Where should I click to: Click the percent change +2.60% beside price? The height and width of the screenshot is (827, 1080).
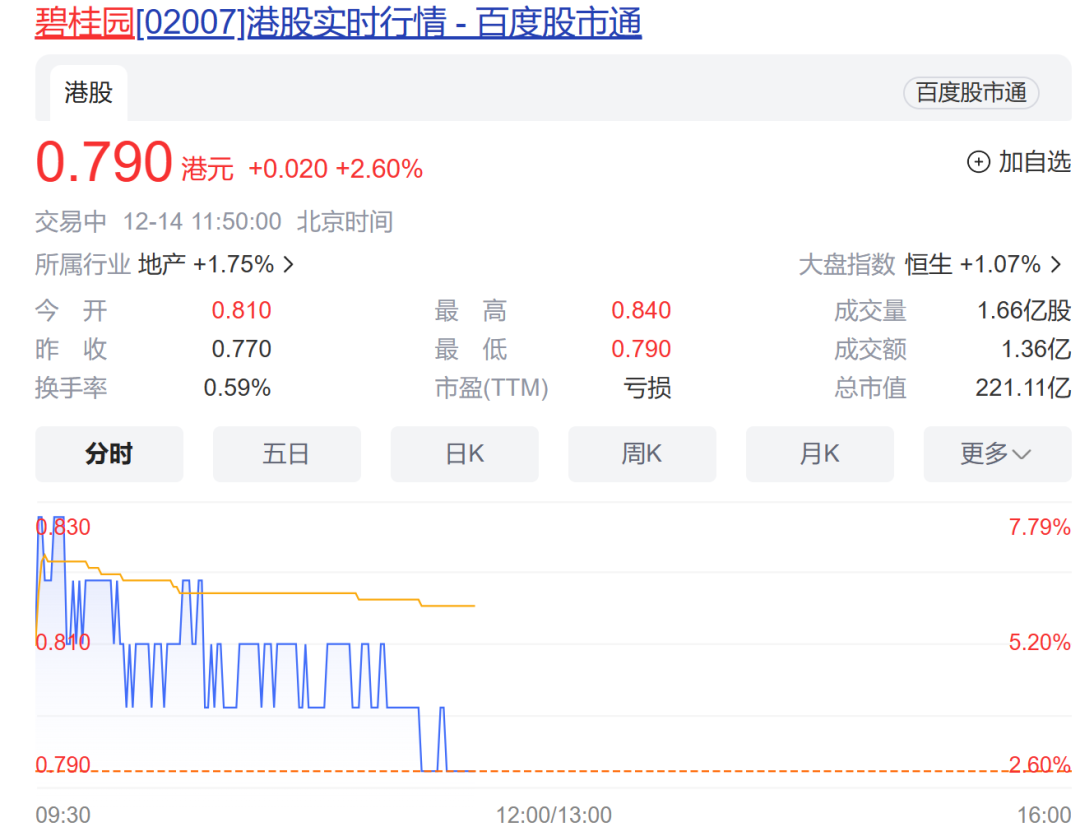tap(380, 169)
